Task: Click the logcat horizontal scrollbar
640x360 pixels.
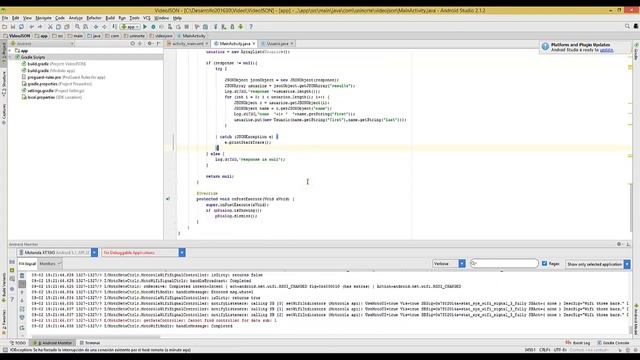Action: click(96, 337)
